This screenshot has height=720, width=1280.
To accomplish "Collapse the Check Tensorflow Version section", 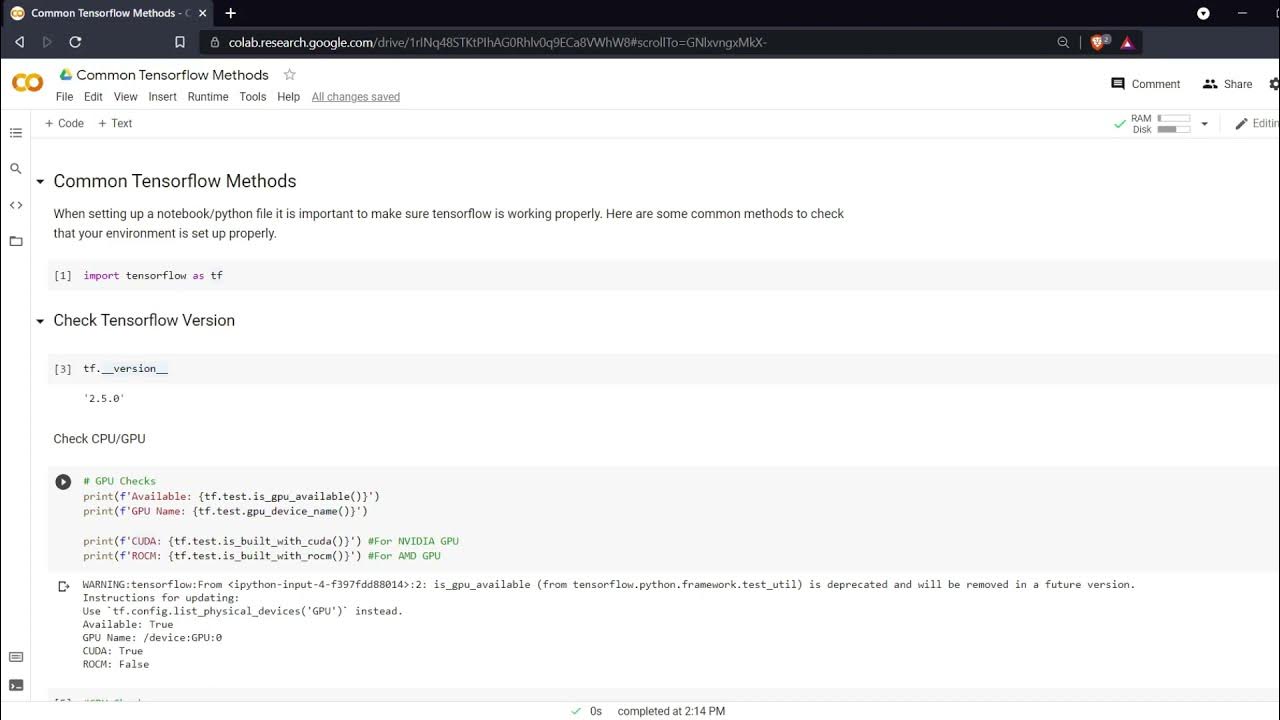I will pyautogui.click(x=40, y=321).
